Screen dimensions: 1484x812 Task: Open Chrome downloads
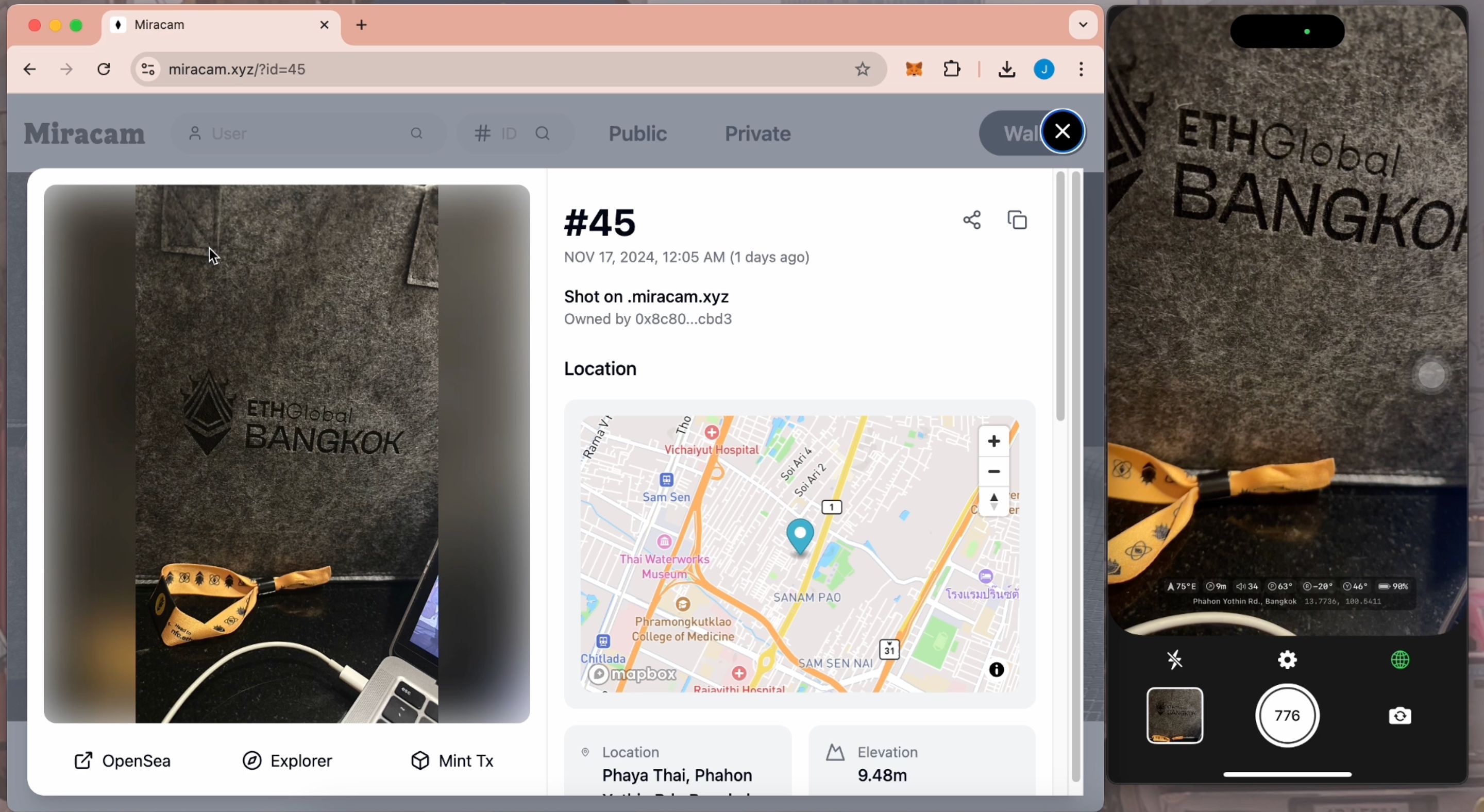1006,70
